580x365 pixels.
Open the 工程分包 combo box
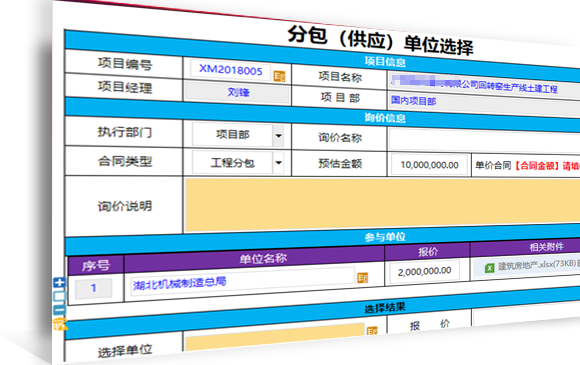(238, 162)
